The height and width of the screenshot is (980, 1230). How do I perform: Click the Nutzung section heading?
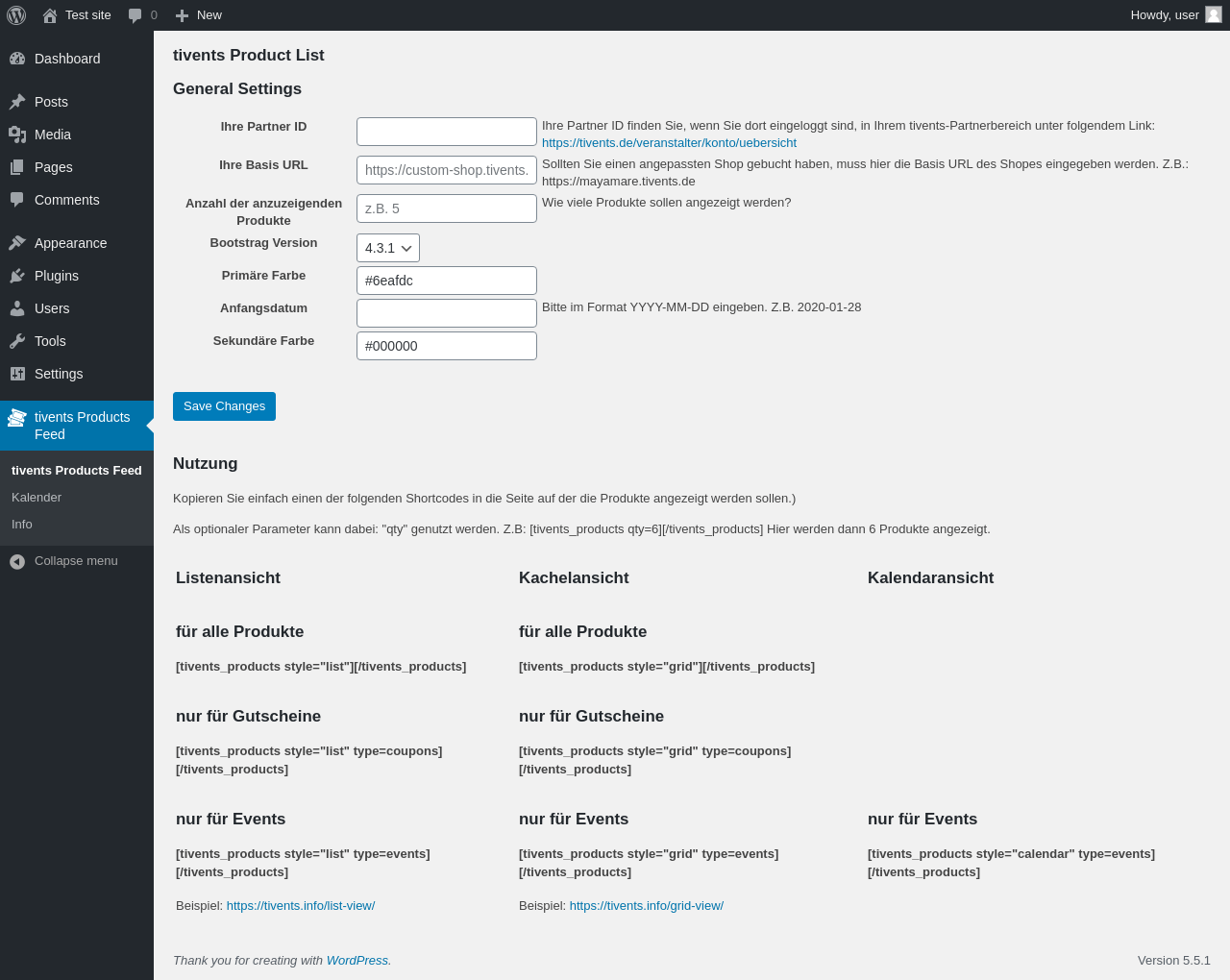[206, 464]
